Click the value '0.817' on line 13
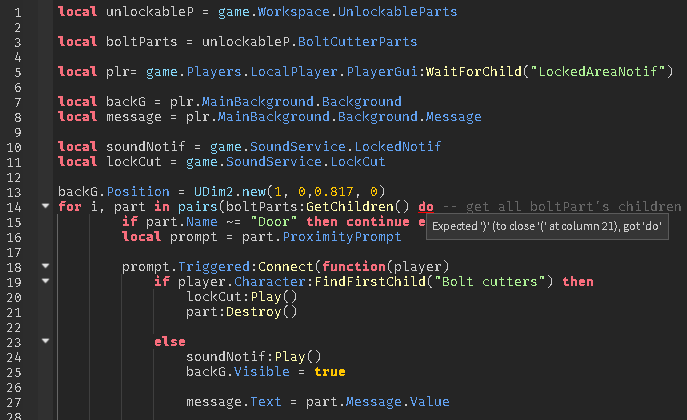Image resolution: width=687 pixels, height=420 pixels. pos(334,191)
